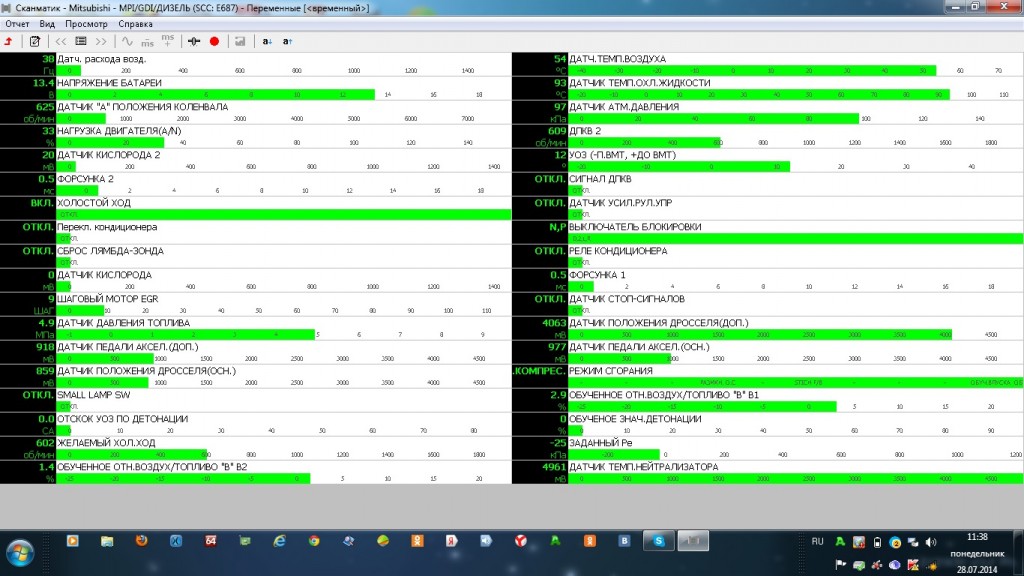This screenshot has width=1024, height=576.
Task: Click the RU language indicator in tray
Action: pyautogui.click(x=817, y=541)
